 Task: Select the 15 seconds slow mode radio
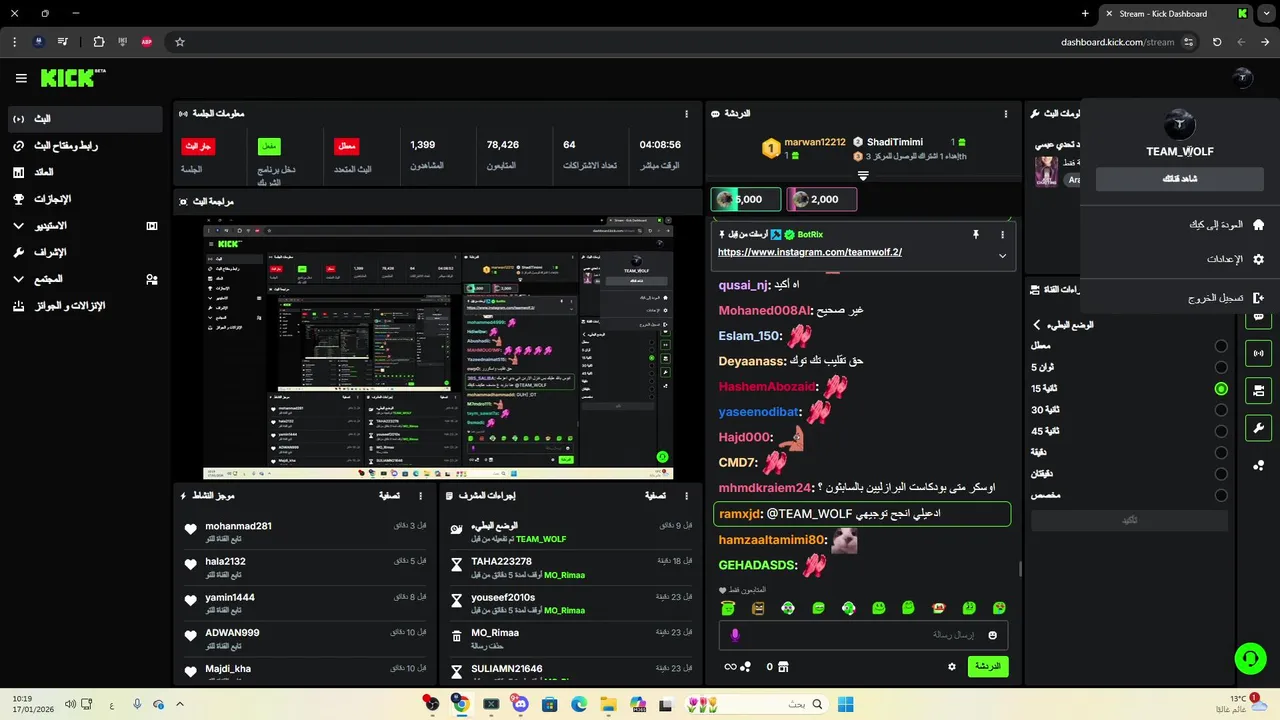tap(1221, 389)
